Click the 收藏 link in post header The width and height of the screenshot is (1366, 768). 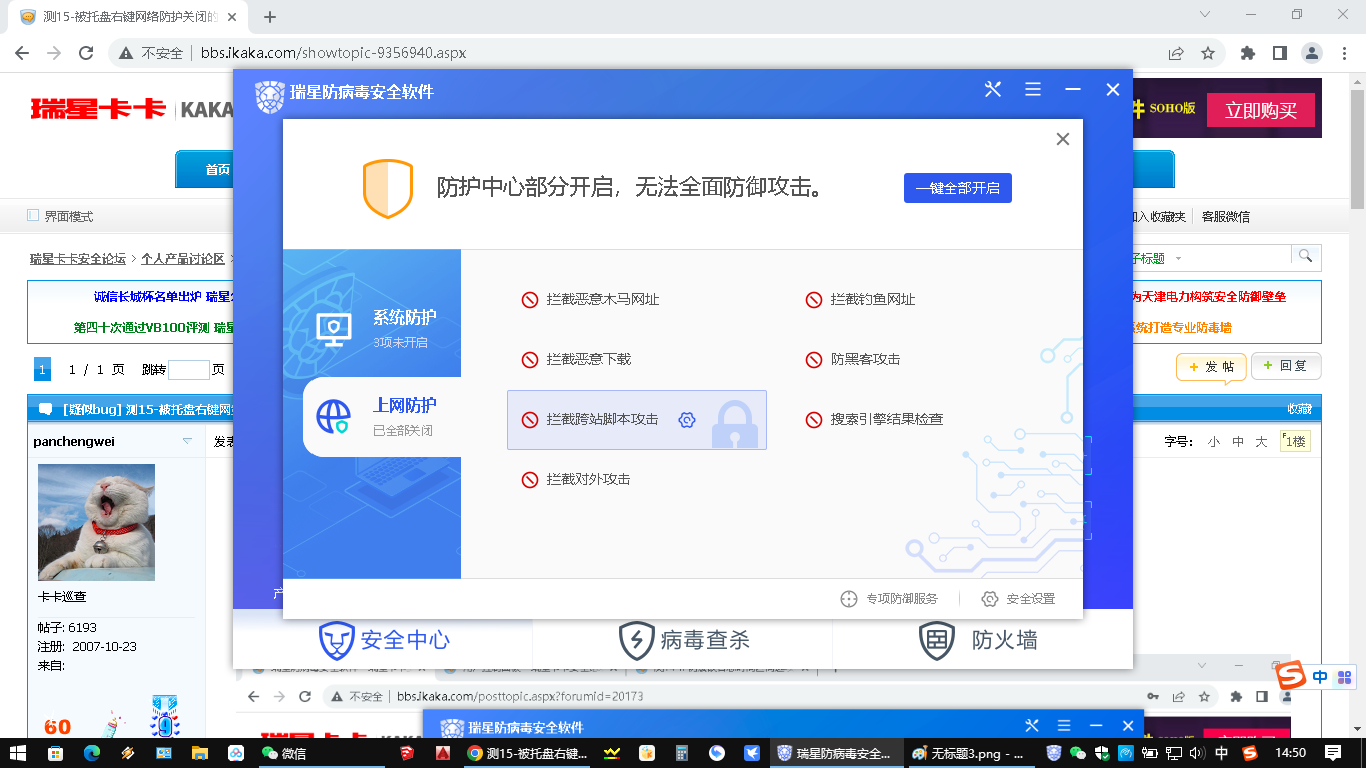coord(1299,409)
